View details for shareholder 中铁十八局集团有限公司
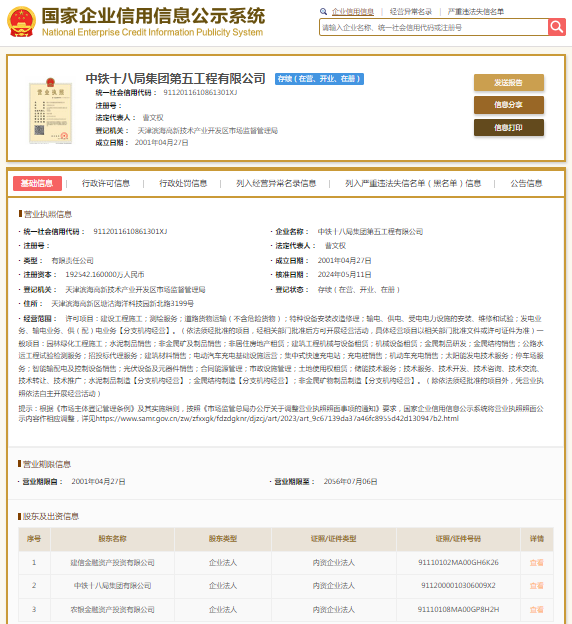 tap(537, 586)
